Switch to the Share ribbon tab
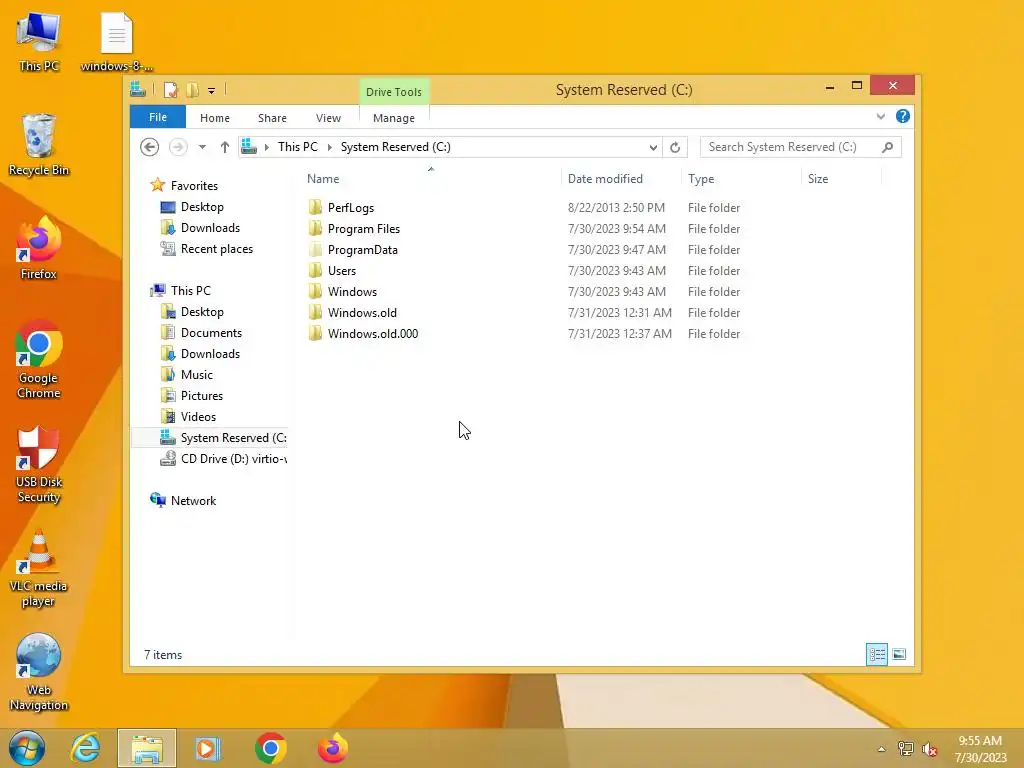This screenshot has height=768, width=1024. tap(272, 118)
